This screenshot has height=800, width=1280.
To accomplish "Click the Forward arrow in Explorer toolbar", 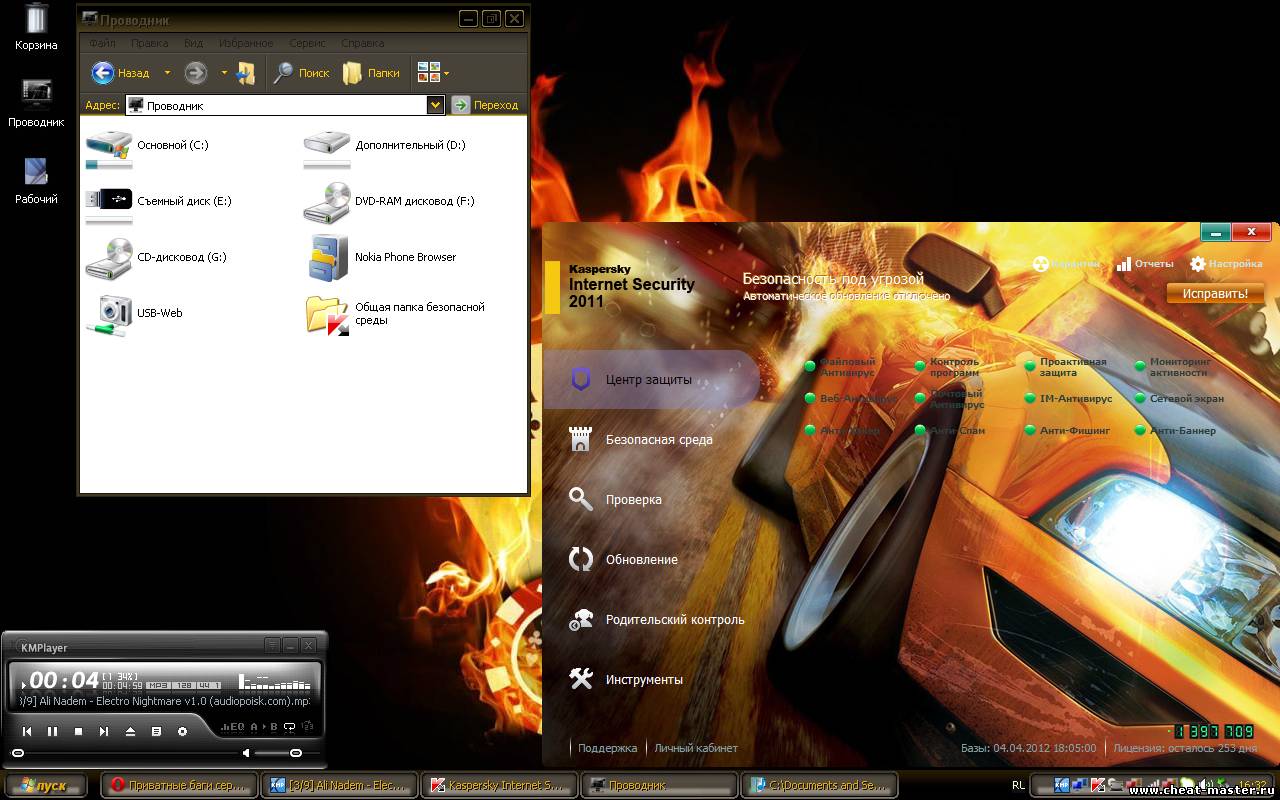I will (x=196, y=73).
